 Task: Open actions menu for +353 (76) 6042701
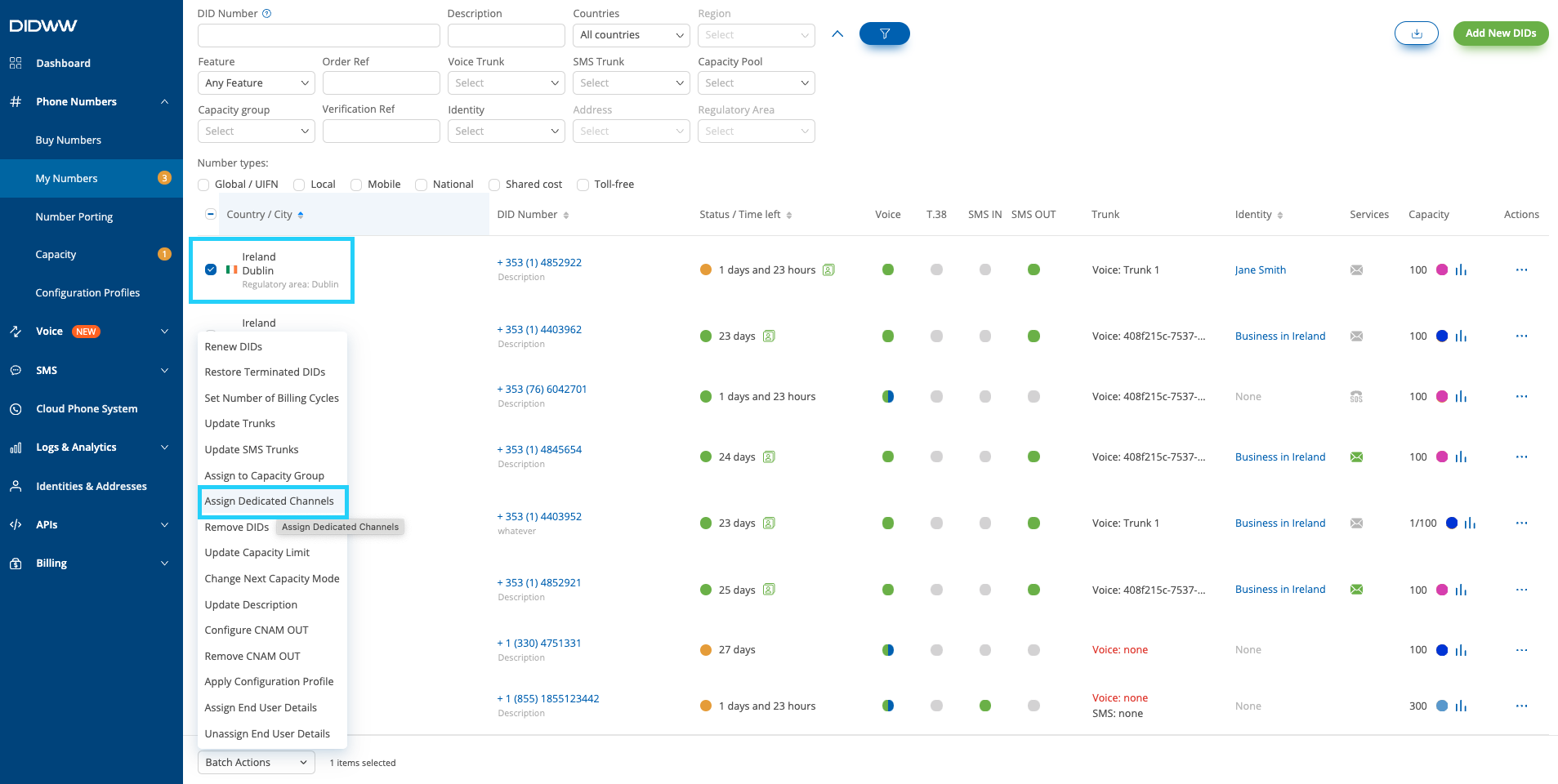(1520, 396)
